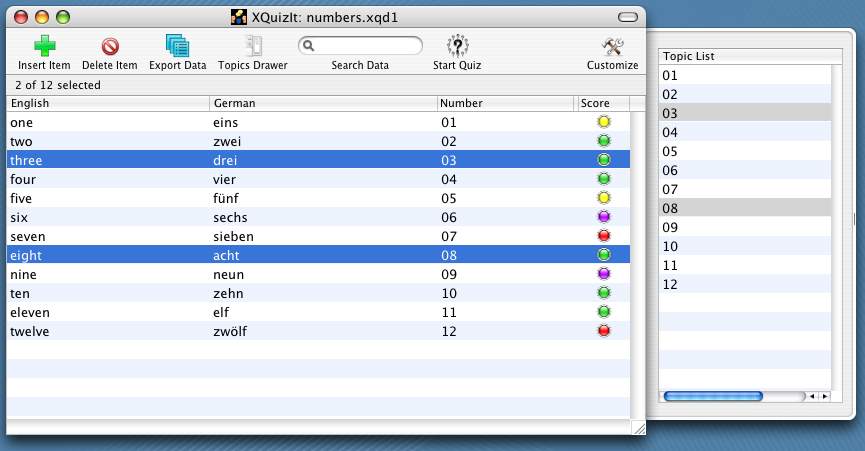Click the toolbar toggle pill in the title bar

point(628,17)
